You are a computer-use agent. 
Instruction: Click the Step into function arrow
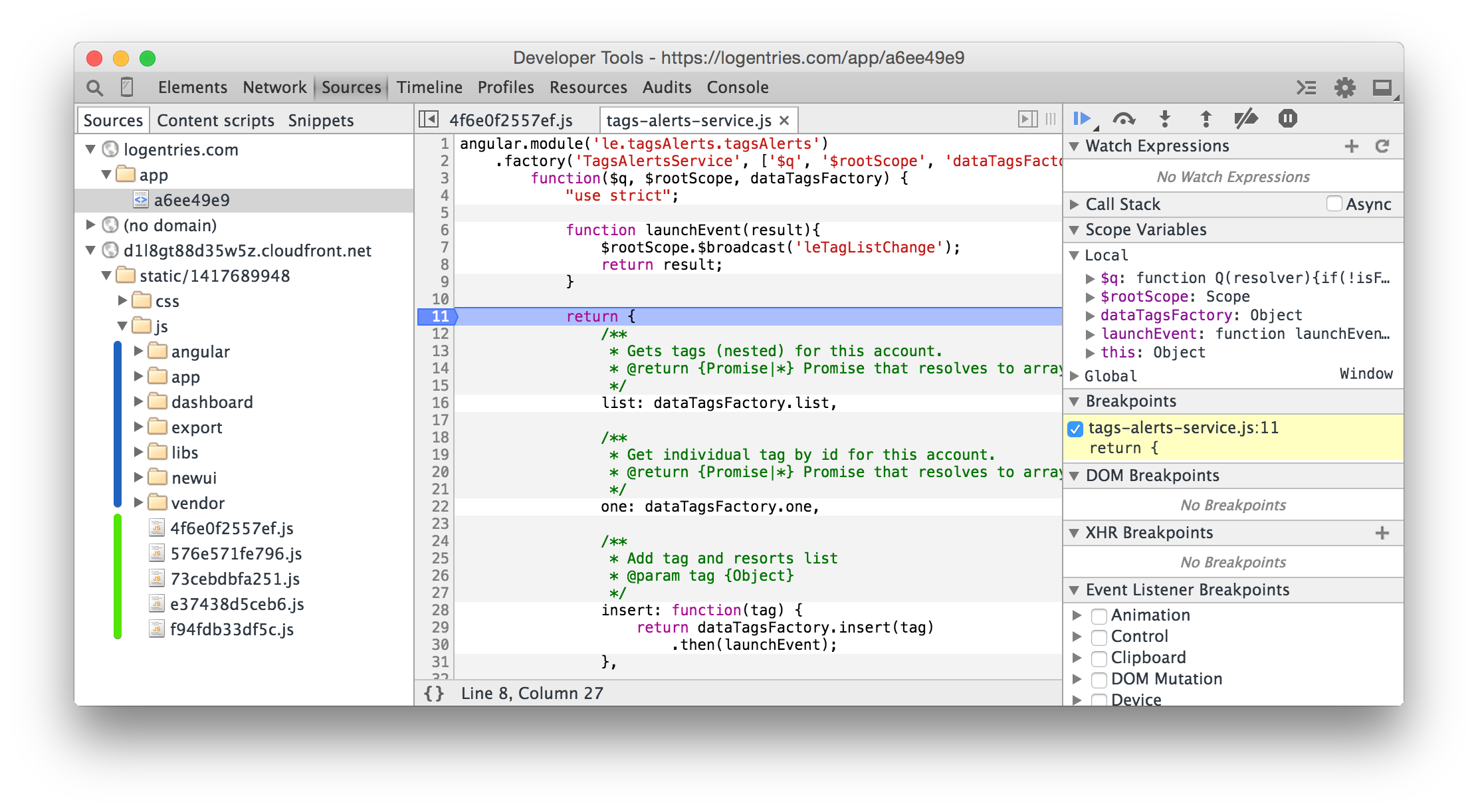[x=1165, y=119]
